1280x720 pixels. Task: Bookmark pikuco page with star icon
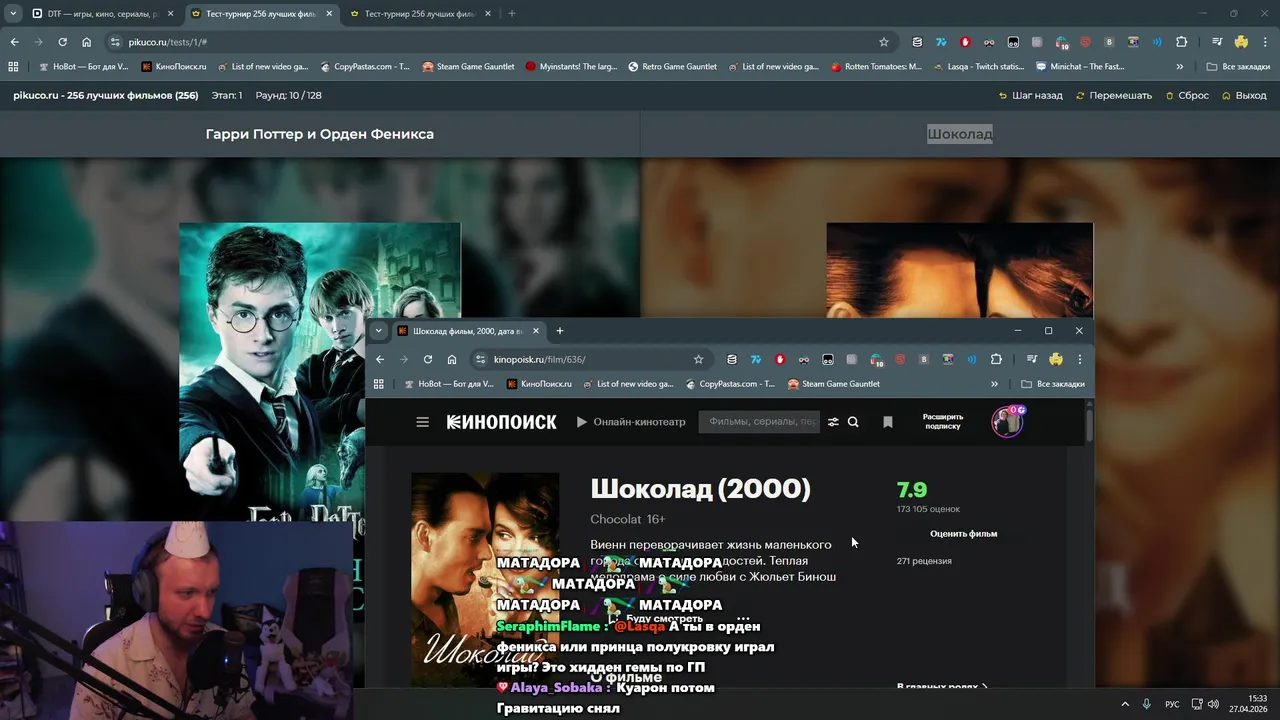click(x=883, y=42)
